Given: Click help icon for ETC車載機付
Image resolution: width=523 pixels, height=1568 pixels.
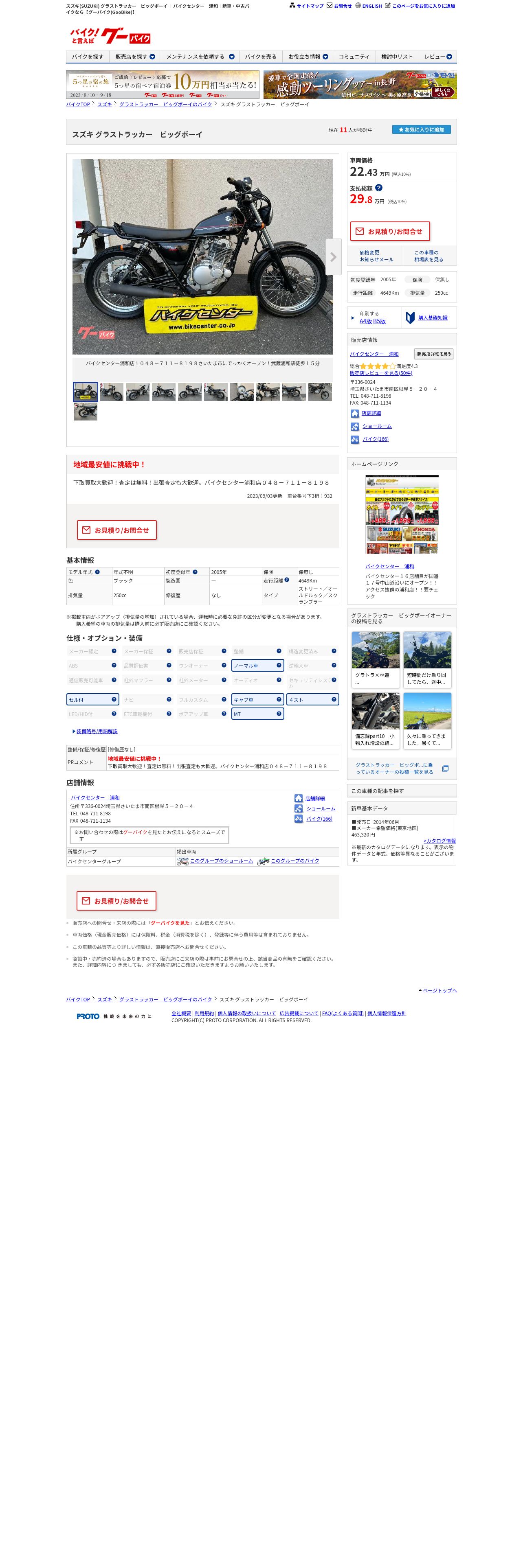Looking at the screenshot, I should 169,714.
